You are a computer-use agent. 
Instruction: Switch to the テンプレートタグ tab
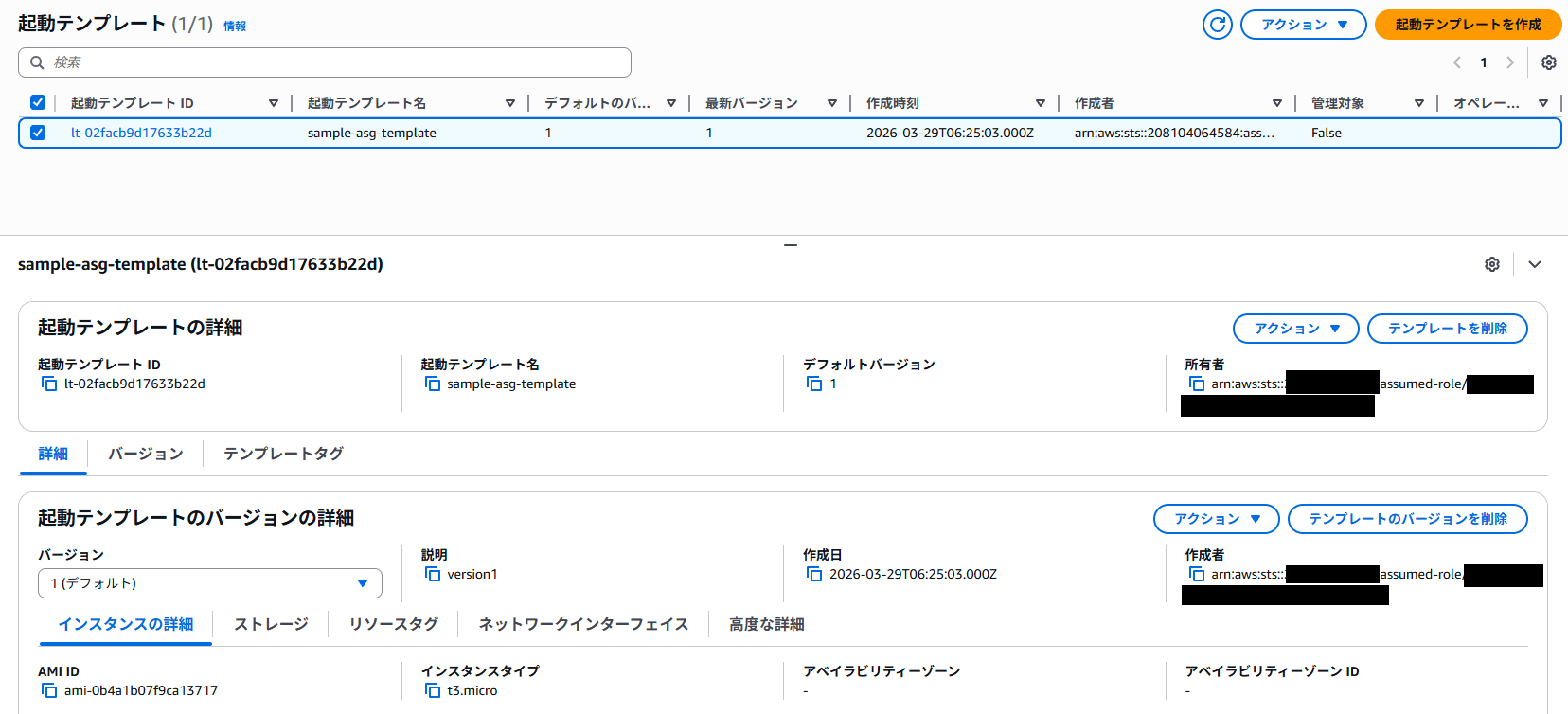pyautogui.click(x=283, y=454)
